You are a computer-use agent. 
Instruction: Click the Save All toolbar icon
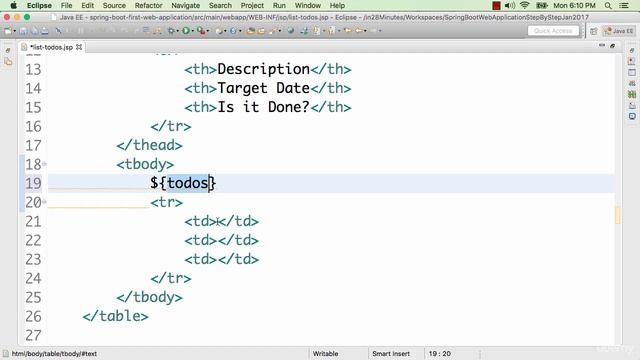click(x=34, y=31)
